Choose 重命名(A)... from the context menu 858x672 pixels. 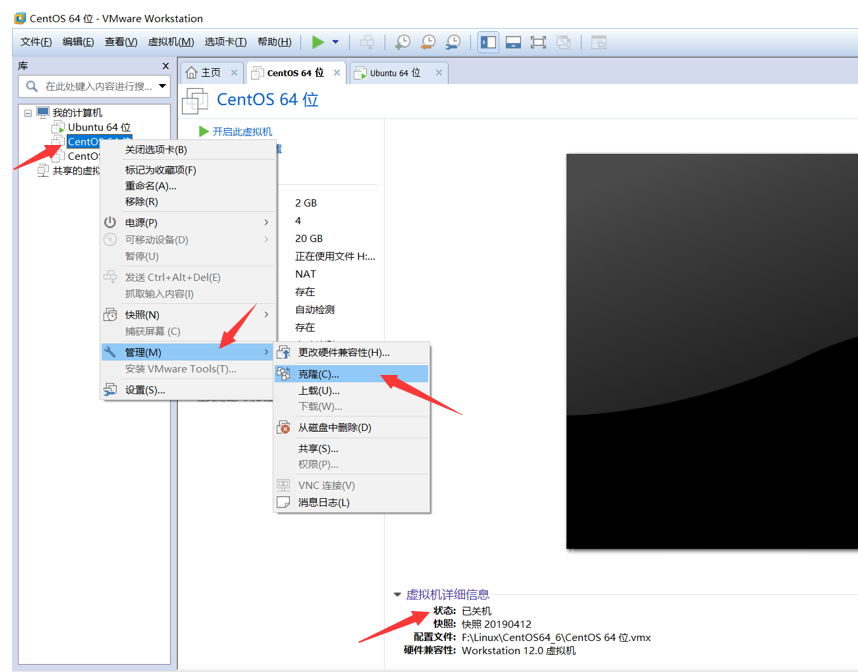[x=188, y=186]
